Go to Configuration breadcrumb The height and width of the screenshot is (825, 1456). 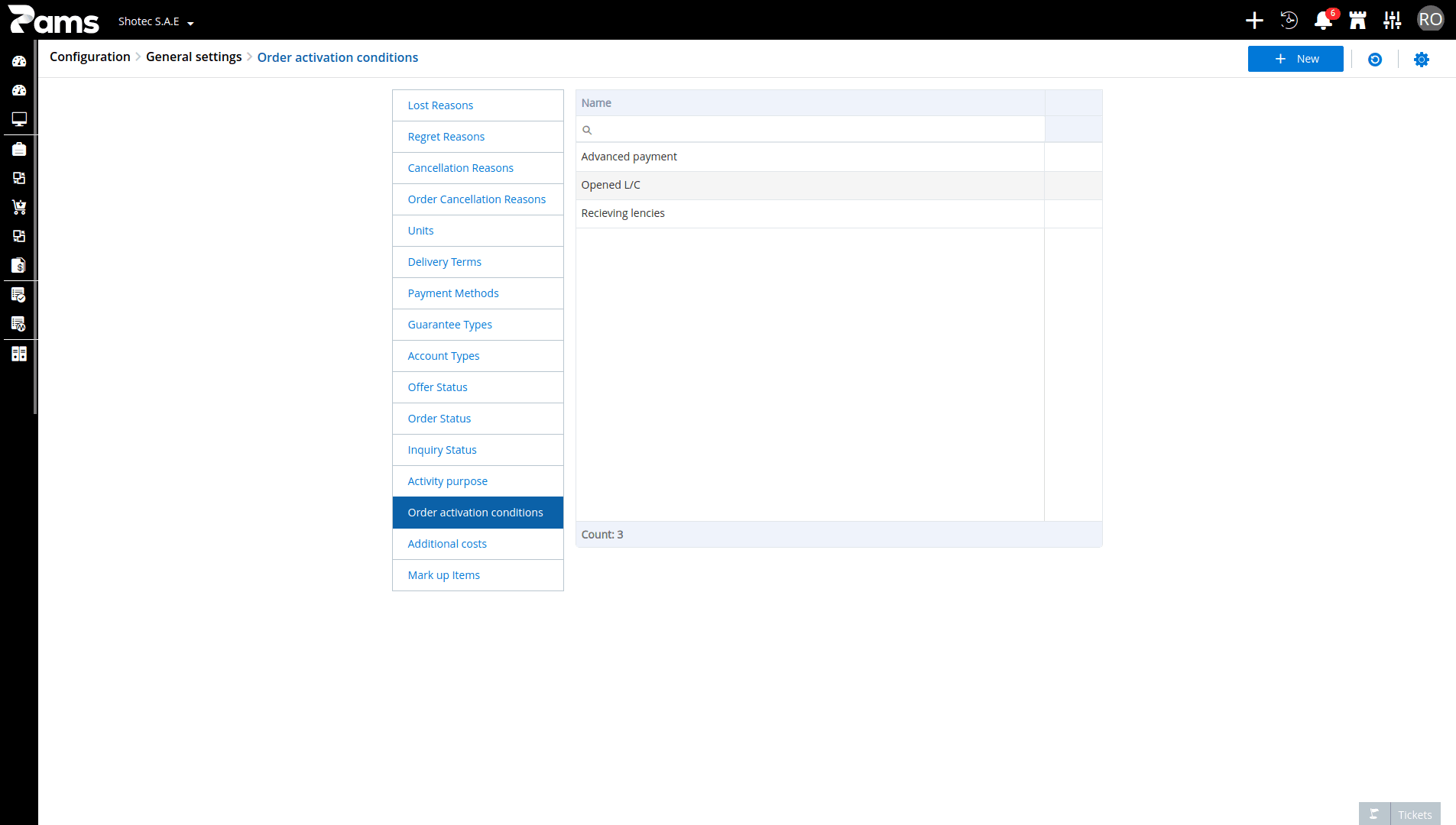click(90, 57)
